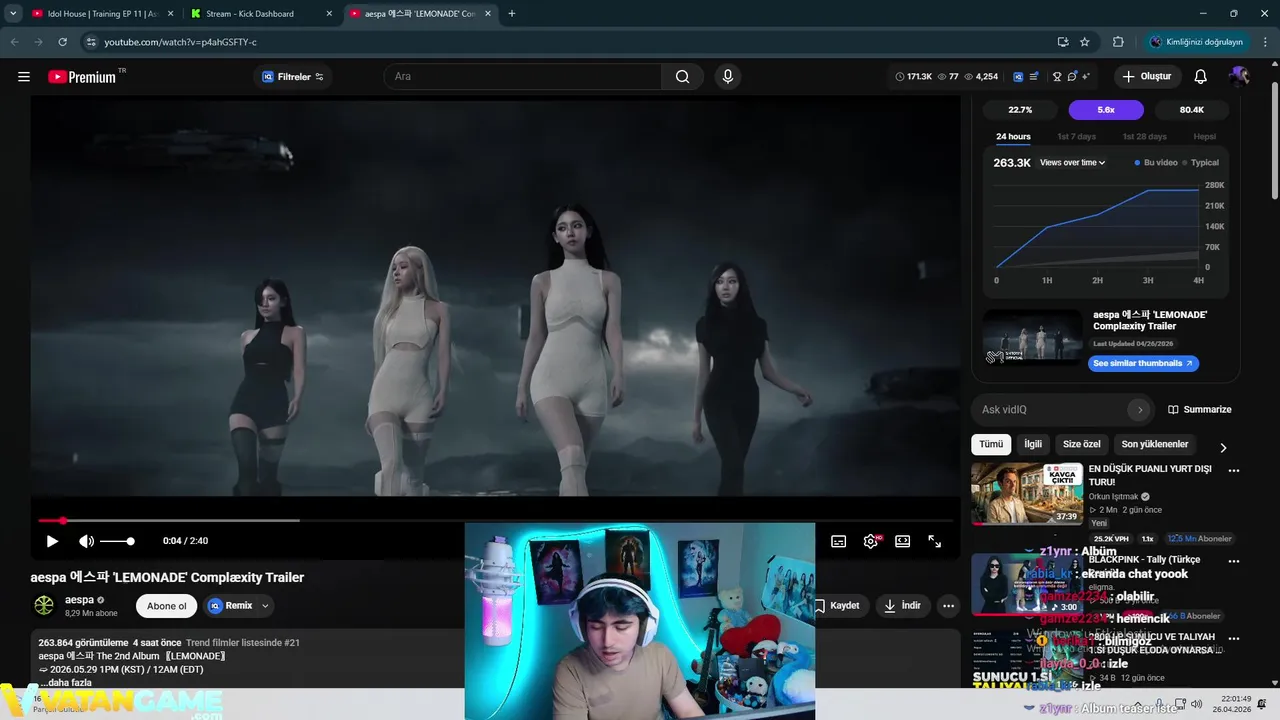The height and width of the screenshot is (720, 1280).
Task: View site information in address bar
Action: (x=91, y=42)
